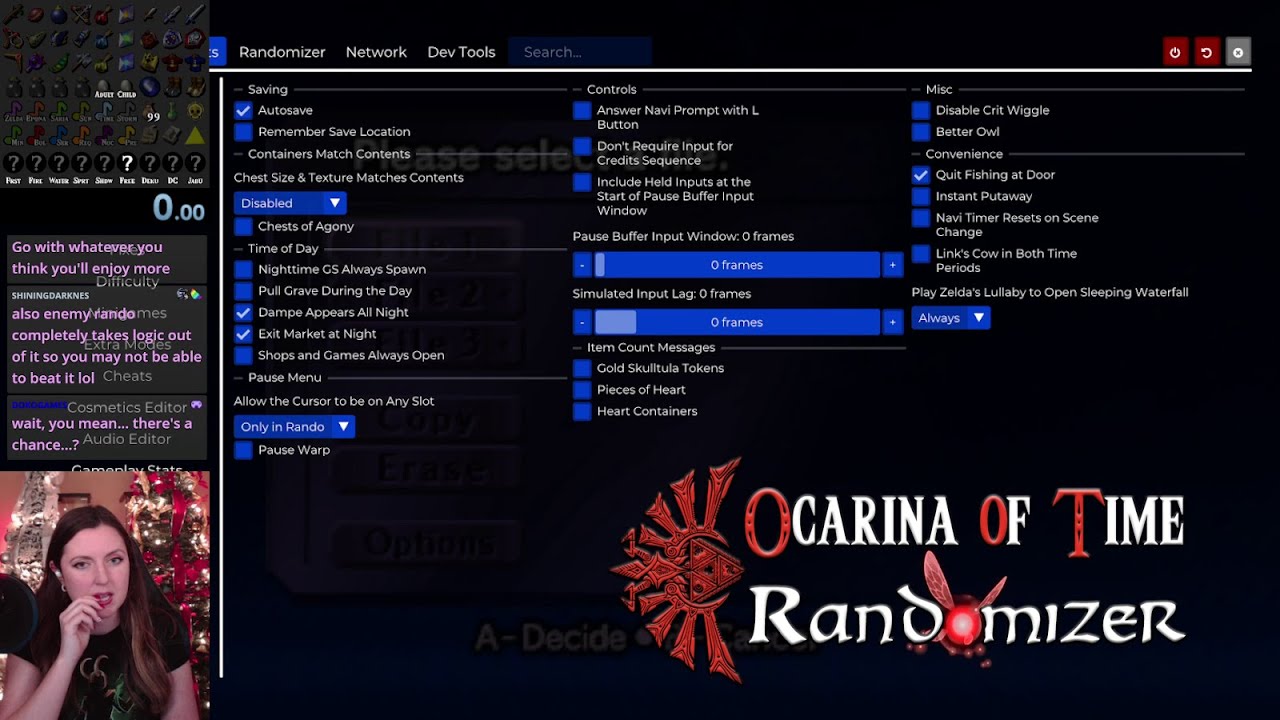Click the Fairy Bow tracker icon
1280x720 pixels.
click(81, 14)
